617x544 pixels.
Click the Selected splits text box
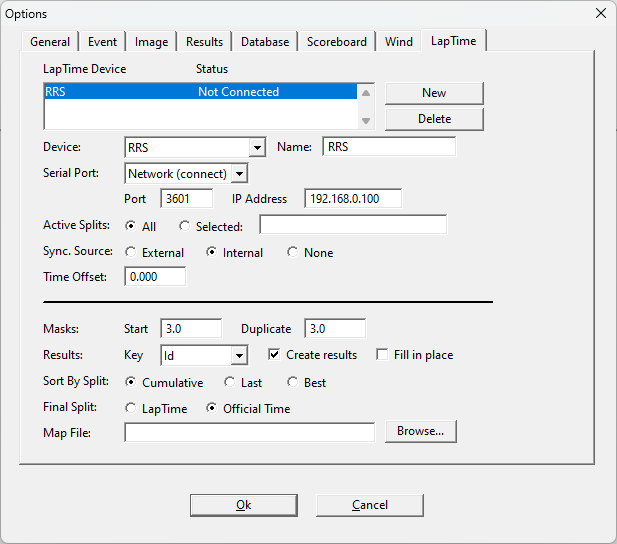coord(353,225)
